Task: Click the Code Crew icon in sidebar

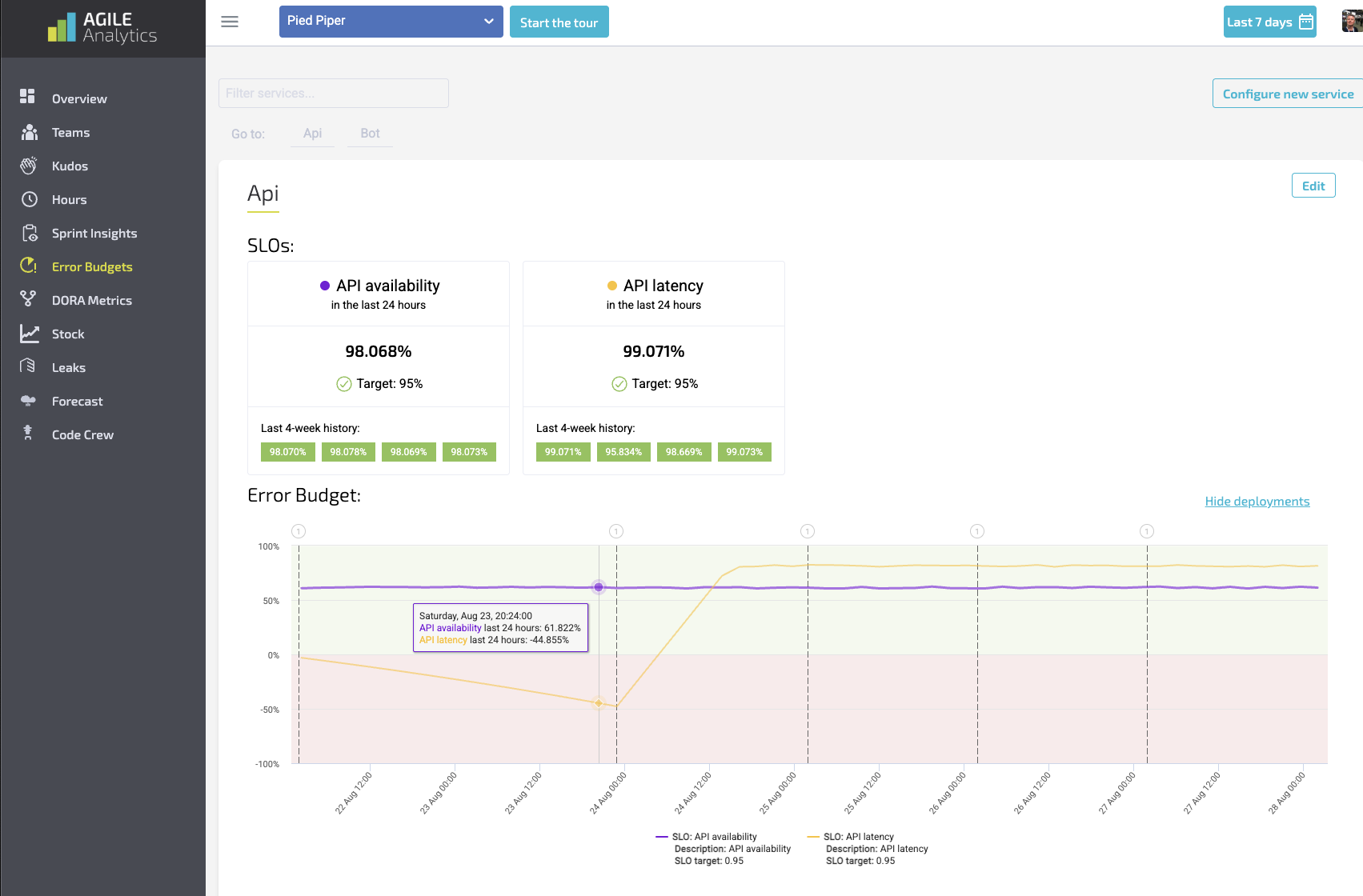Action: (x=28, y=433)
